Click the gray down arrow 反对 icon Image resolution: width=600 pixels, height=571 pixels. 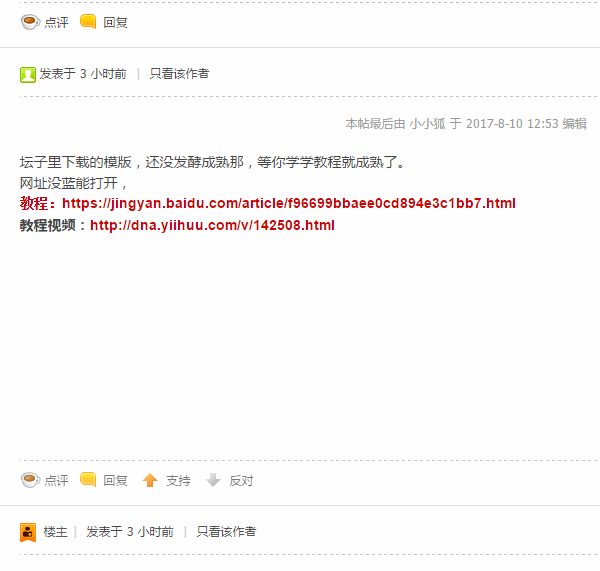213,480
